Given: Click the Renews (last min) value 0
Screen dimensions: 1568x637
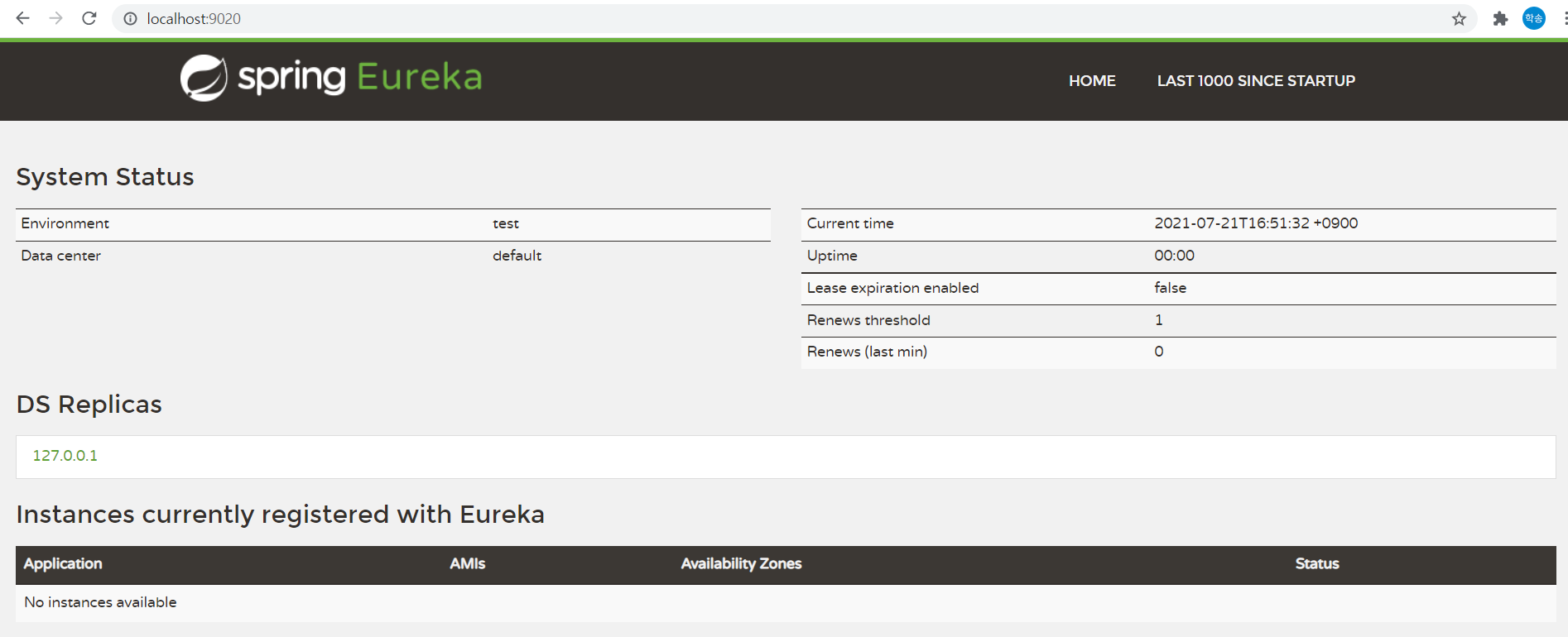Looking at the screenshot, I should [x=1159, y=352].
